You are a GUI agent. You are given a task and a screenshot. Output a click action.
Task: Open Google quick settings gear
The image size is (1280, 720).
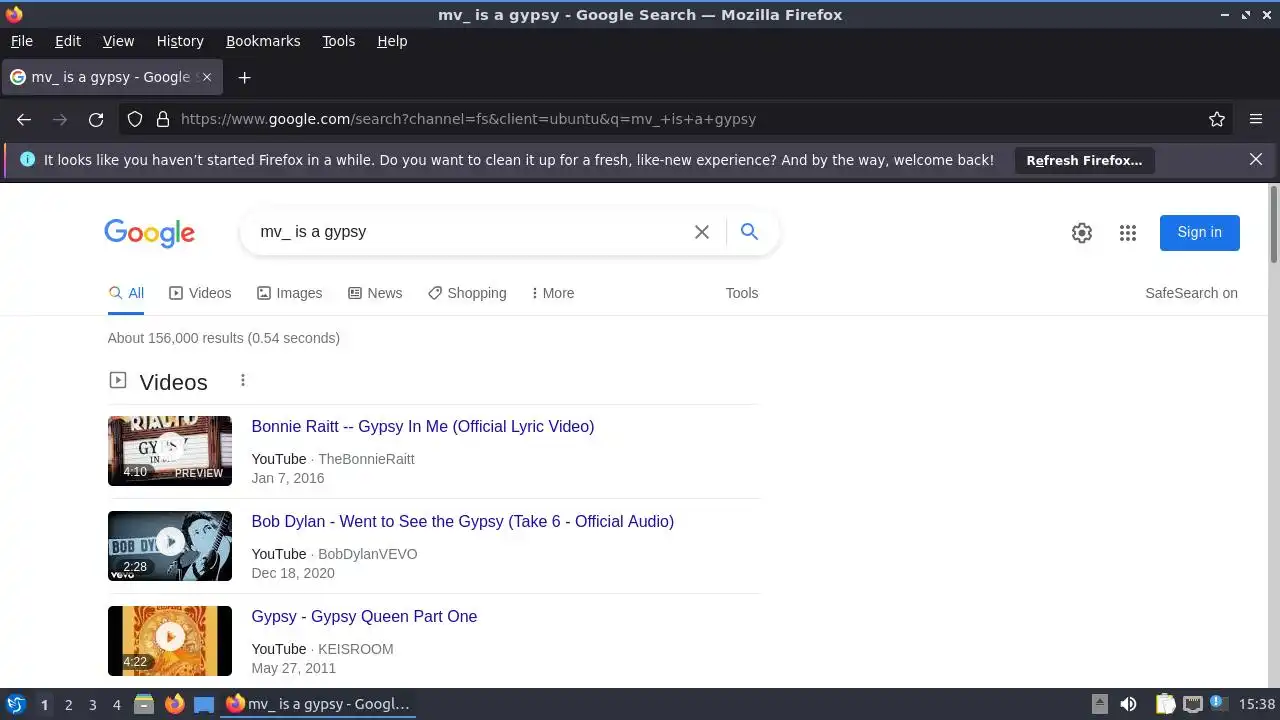click(1082, 233)
